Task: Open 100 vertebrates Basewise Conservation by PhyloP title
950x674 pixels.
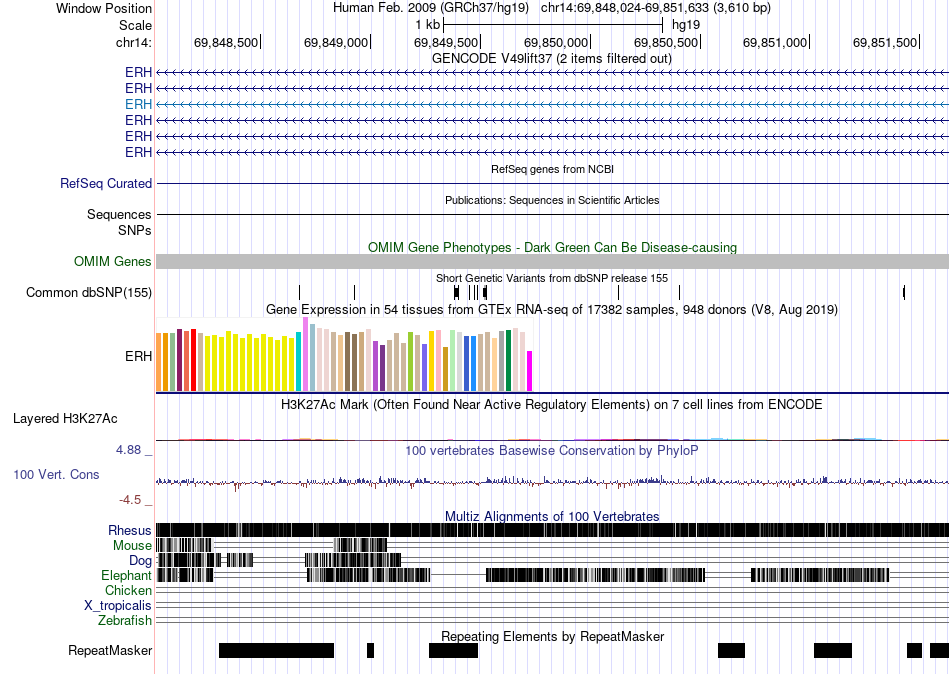Action: pyautogui.click(x=552, y=450)
